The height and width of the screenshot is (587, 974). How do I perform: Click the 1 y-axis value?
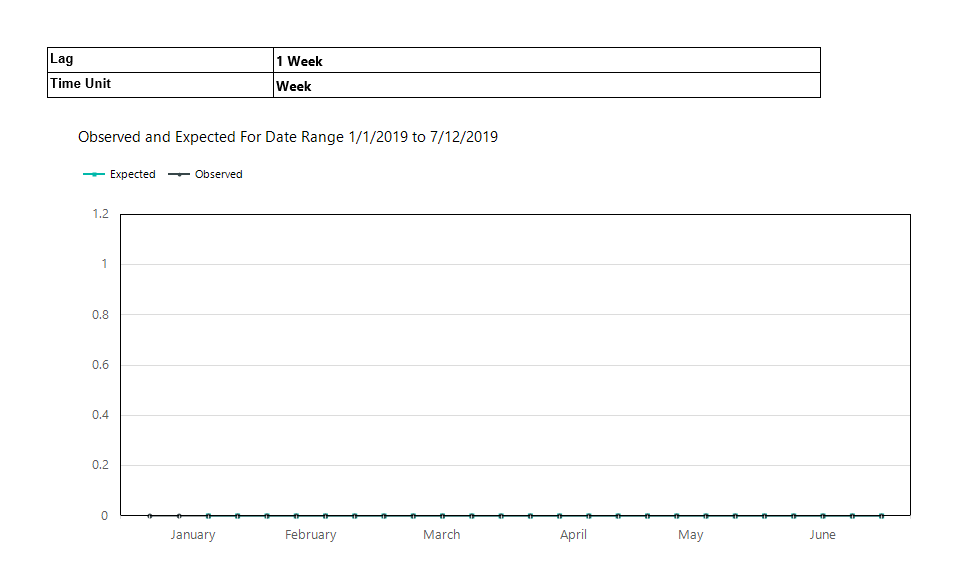(104, 264)
